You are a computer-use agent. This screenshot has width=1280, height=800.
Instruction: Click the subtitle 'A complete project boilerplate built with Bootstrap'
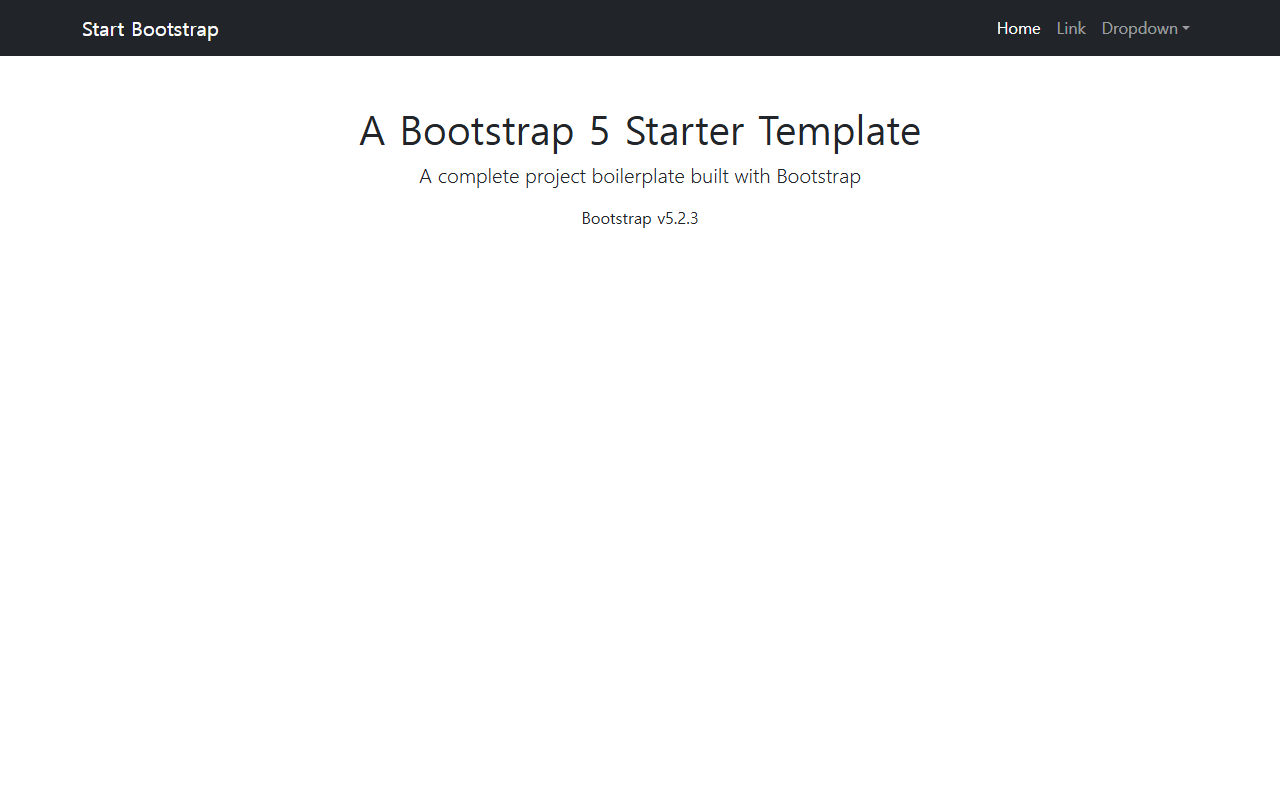point(640,177)
